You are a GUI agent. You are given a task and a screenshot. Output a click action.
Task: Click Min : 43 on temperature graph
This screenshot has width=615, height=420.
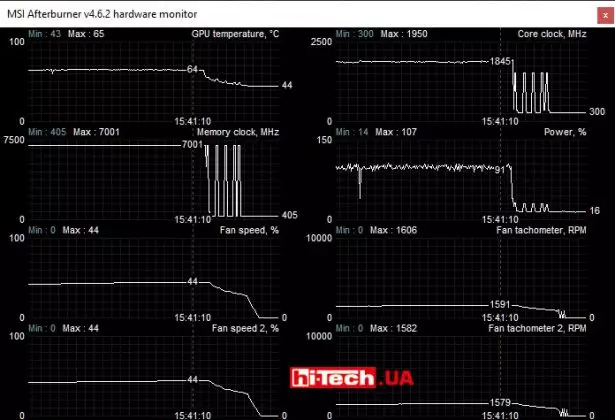[44, 34]
